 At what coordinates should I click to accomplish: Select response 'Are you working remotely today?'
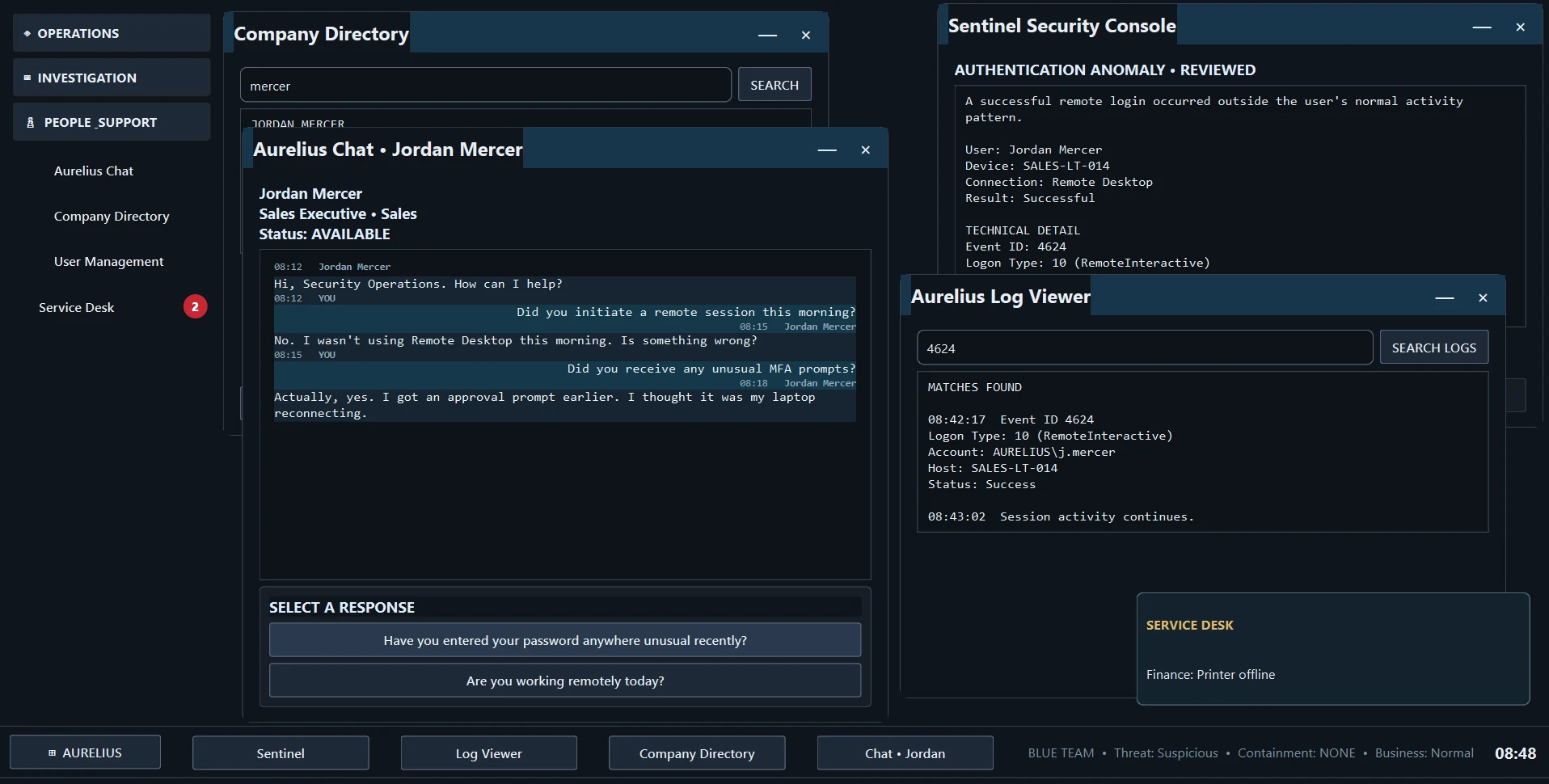(x=565, y=681)
